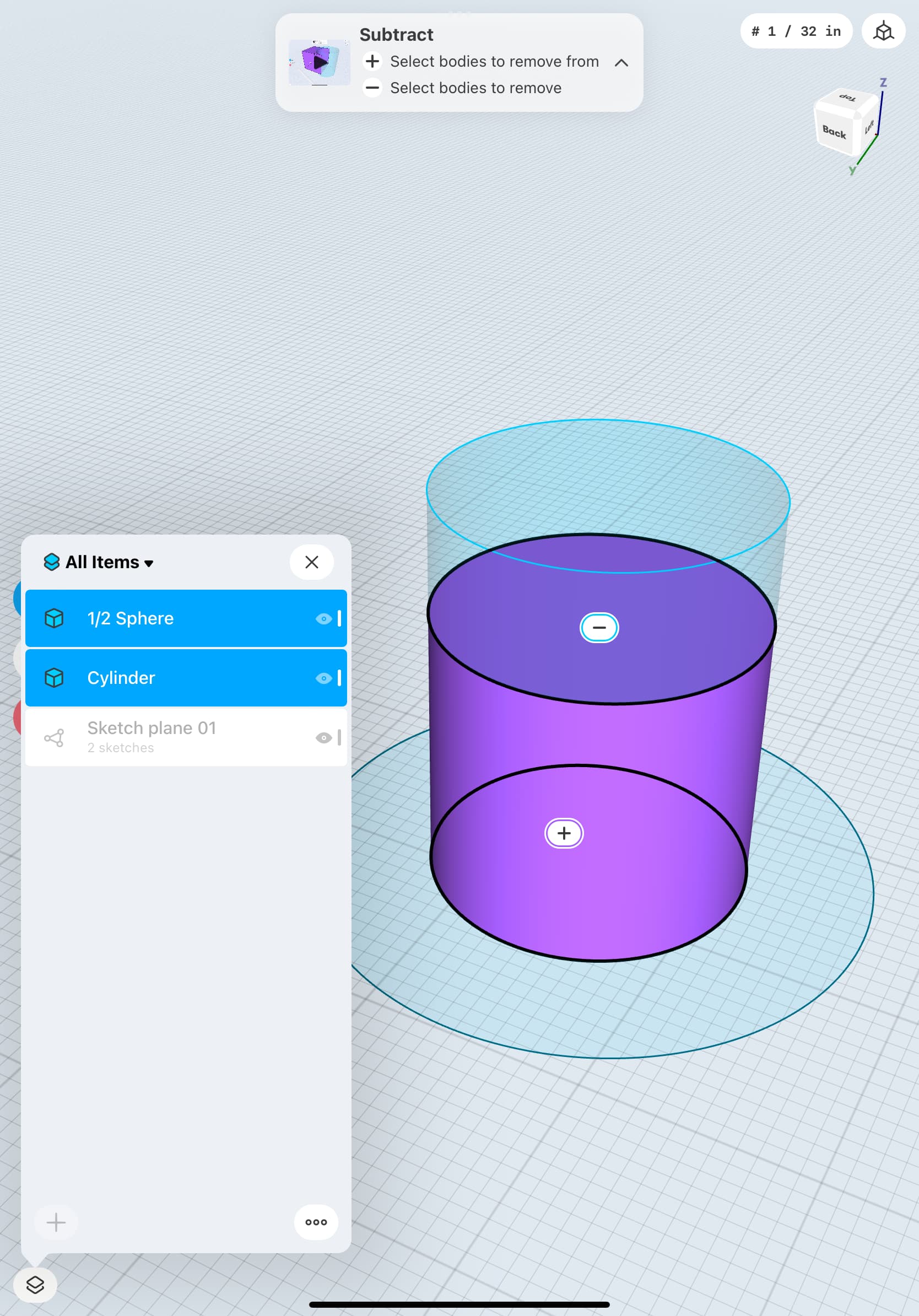Click the minus marker on the cylinder top
Image resolution: width=919 pixels, height=1316 pixels.
click(x=599, y=628)
